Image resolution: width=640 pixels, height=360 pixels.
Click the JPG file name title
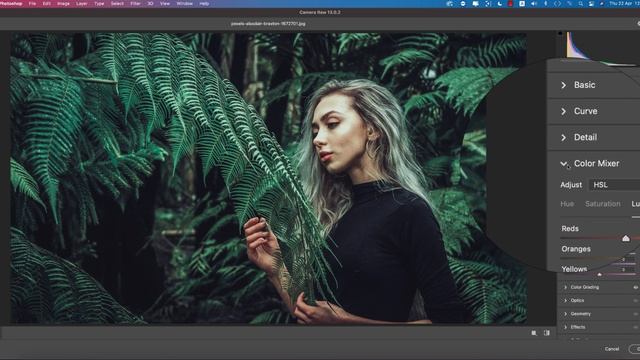click(268, 24)
